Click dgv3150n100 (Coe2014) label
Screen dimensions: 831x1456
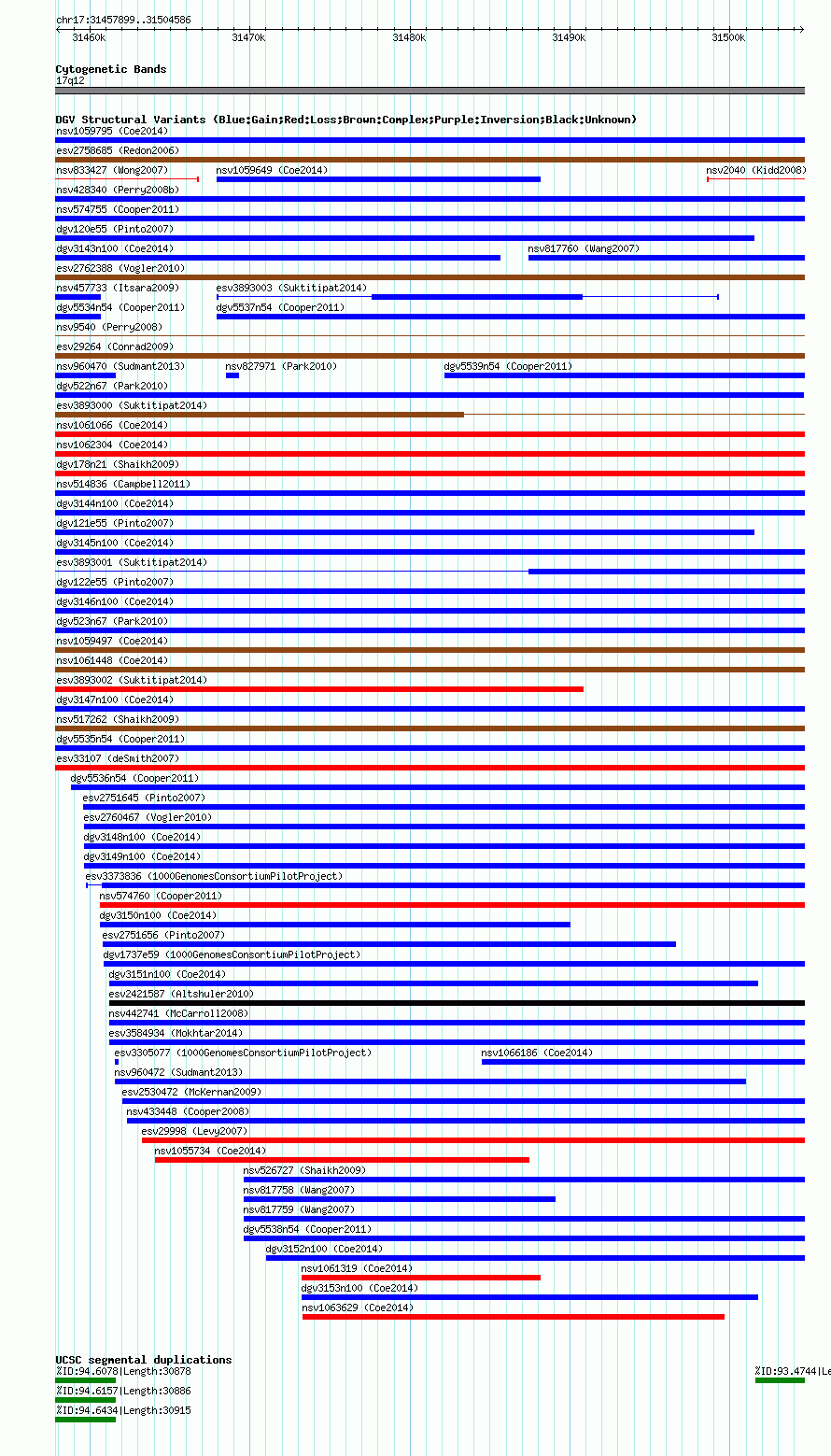(x=159, y=915)
